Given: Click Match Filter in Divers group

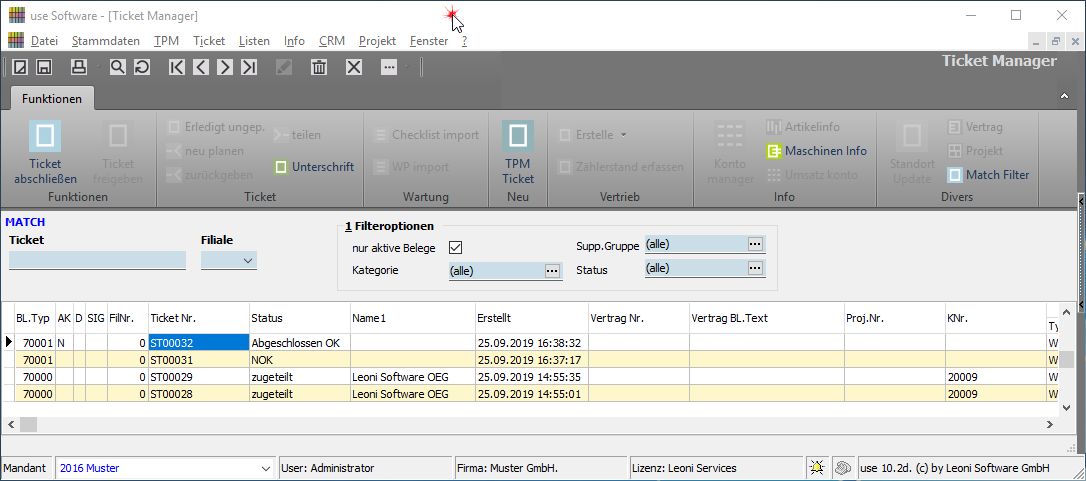Looking at the screenshot, I should pyautogui.click(x=988, y=175).
